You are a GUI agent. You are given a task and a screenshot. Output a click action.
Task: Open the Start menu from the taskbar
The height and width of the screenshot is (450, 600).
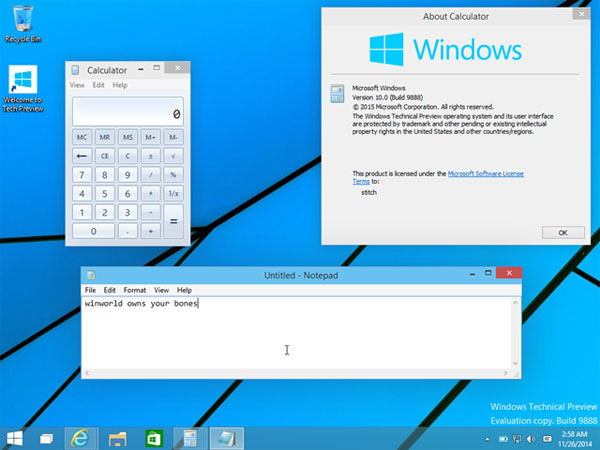(x=15, y=437)
